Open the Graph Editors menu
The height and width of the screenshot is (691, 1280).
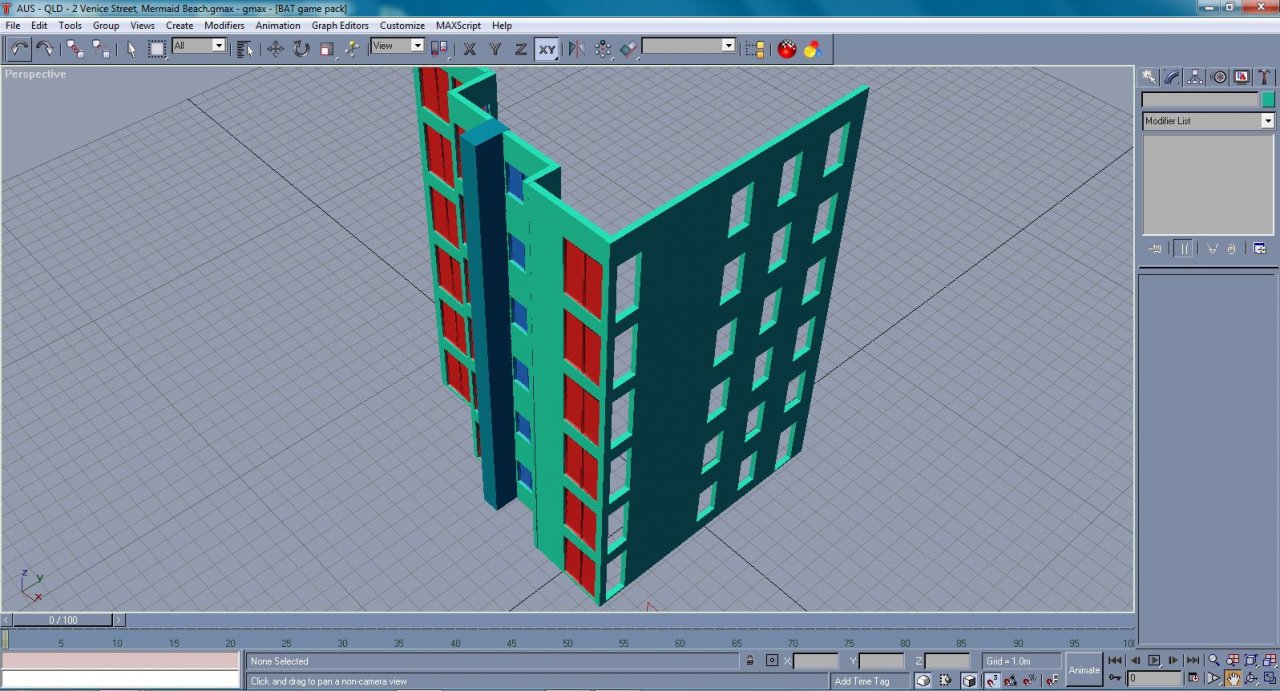pos(340,25)
